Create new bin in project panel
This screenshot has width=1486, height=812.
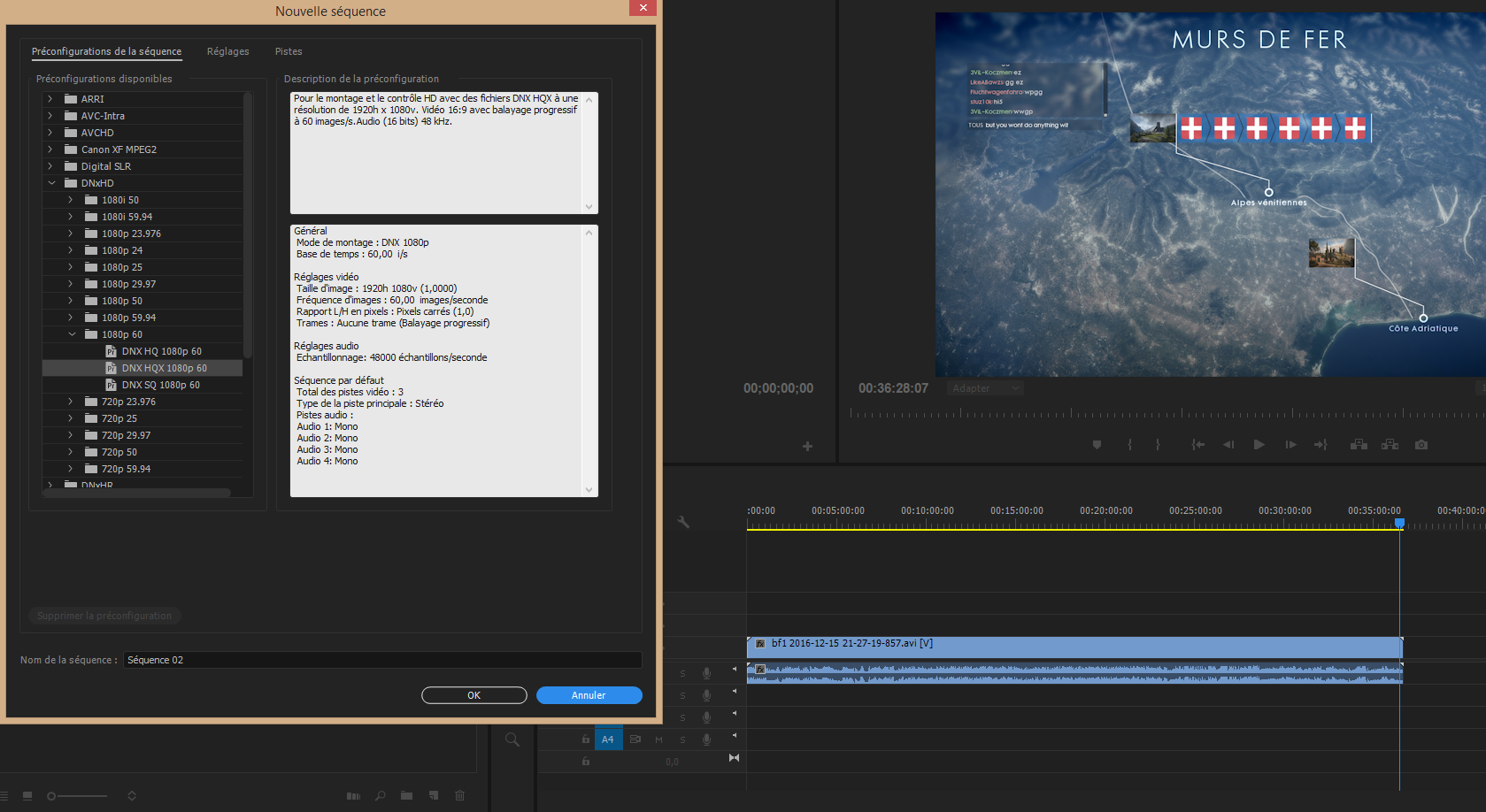coord(406,796)
